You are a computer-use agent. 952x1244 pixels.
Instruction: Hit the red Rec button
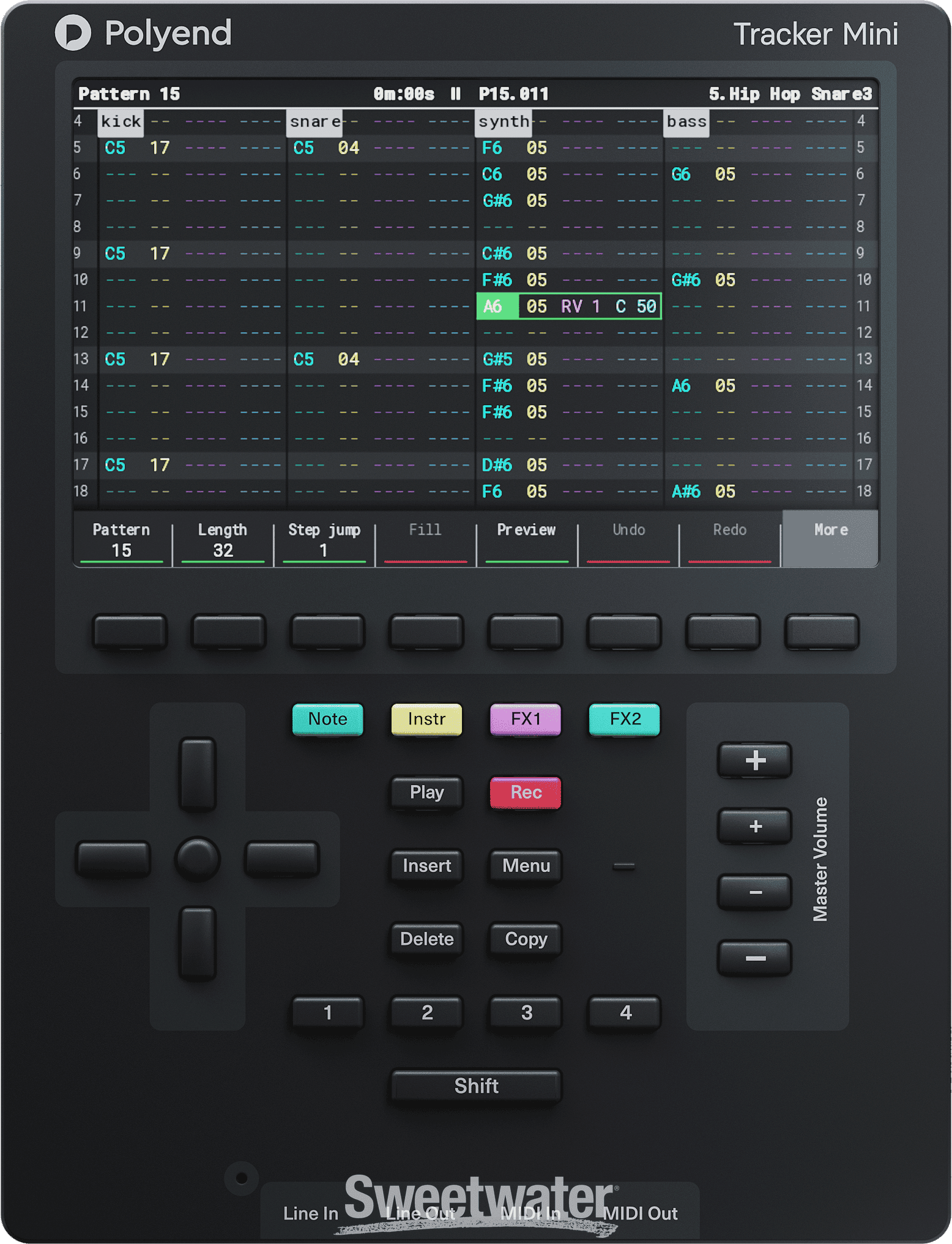[526, 792]
